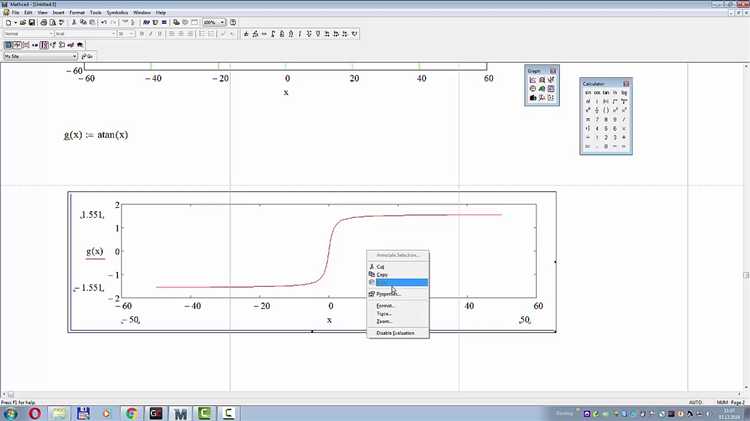Insert a 3D Bar Plot from Graph palette
The width and height of the screenshot is (750, 421).
tap(533, 98)
